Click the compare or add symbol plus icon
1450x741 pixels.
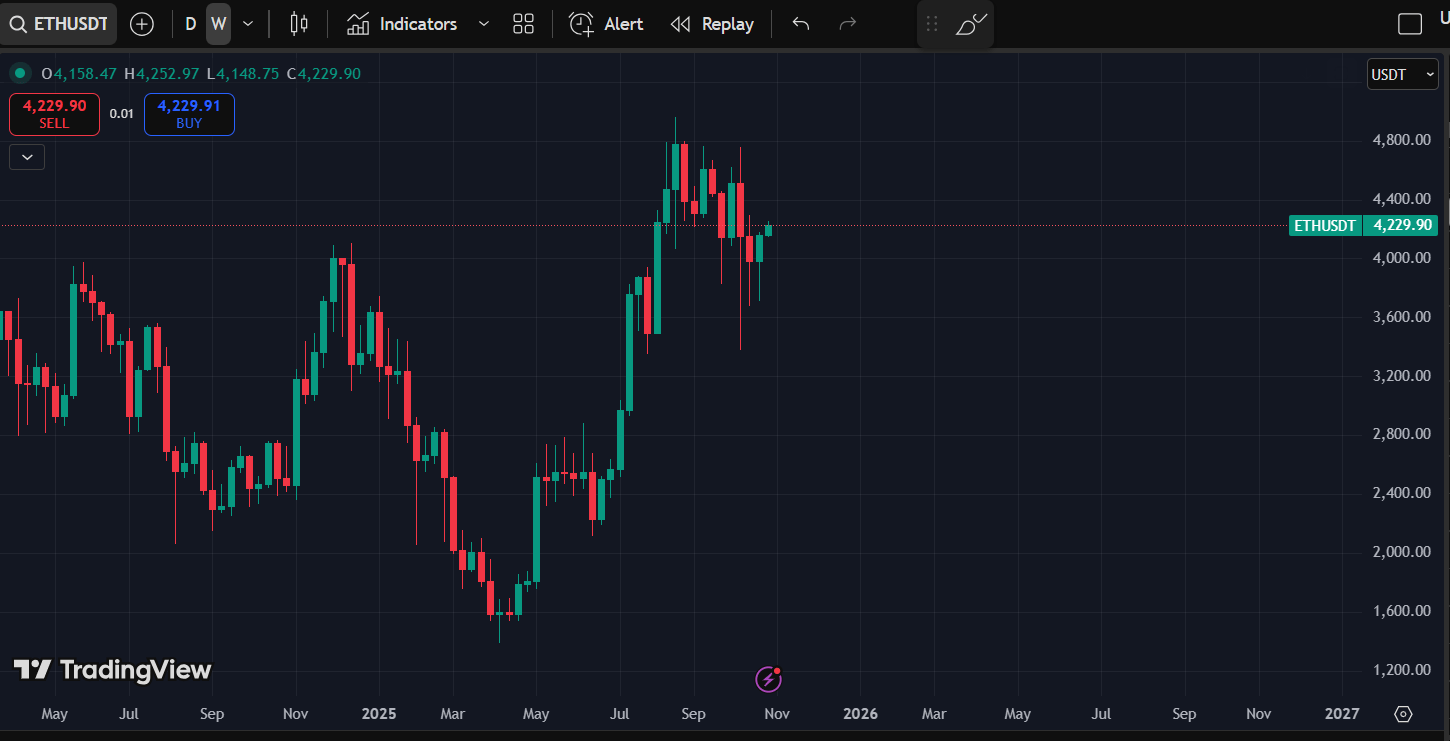(142, 24)
